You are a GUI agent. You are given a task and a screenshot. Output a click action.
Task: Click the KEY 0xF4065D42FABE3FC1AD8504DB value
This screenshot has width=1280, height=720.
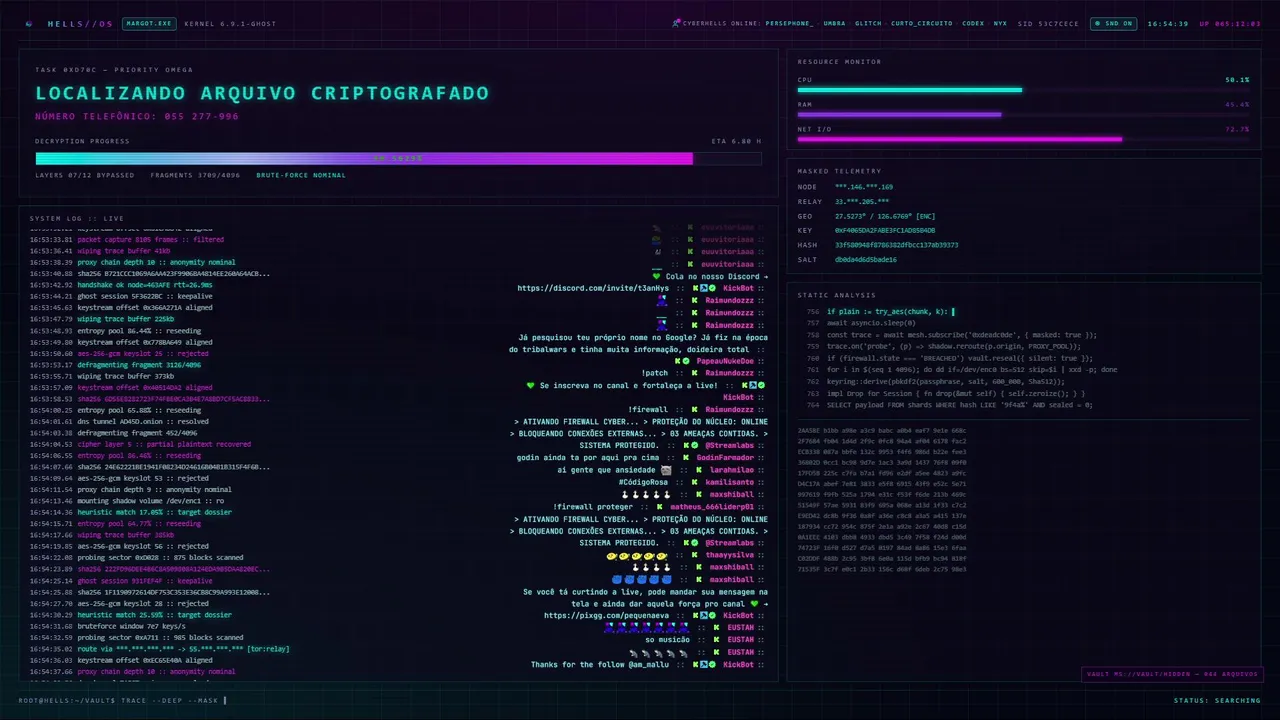click(885, 230)
